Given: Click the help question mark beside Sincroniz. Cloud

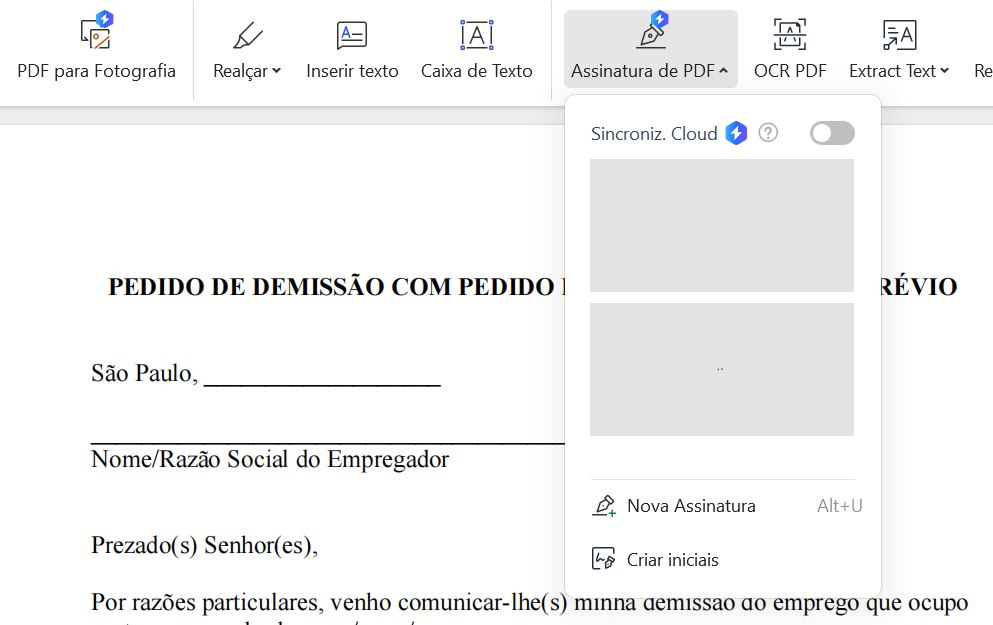Looking at the screenshot, I should tap(768, 133).
